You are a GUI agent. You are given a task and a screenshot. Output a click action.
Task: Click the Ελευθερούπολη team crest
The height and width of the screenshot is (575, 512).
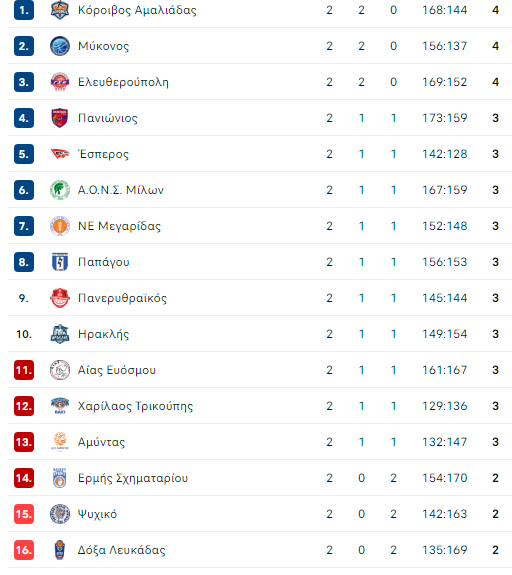click(x=60, y=82)
